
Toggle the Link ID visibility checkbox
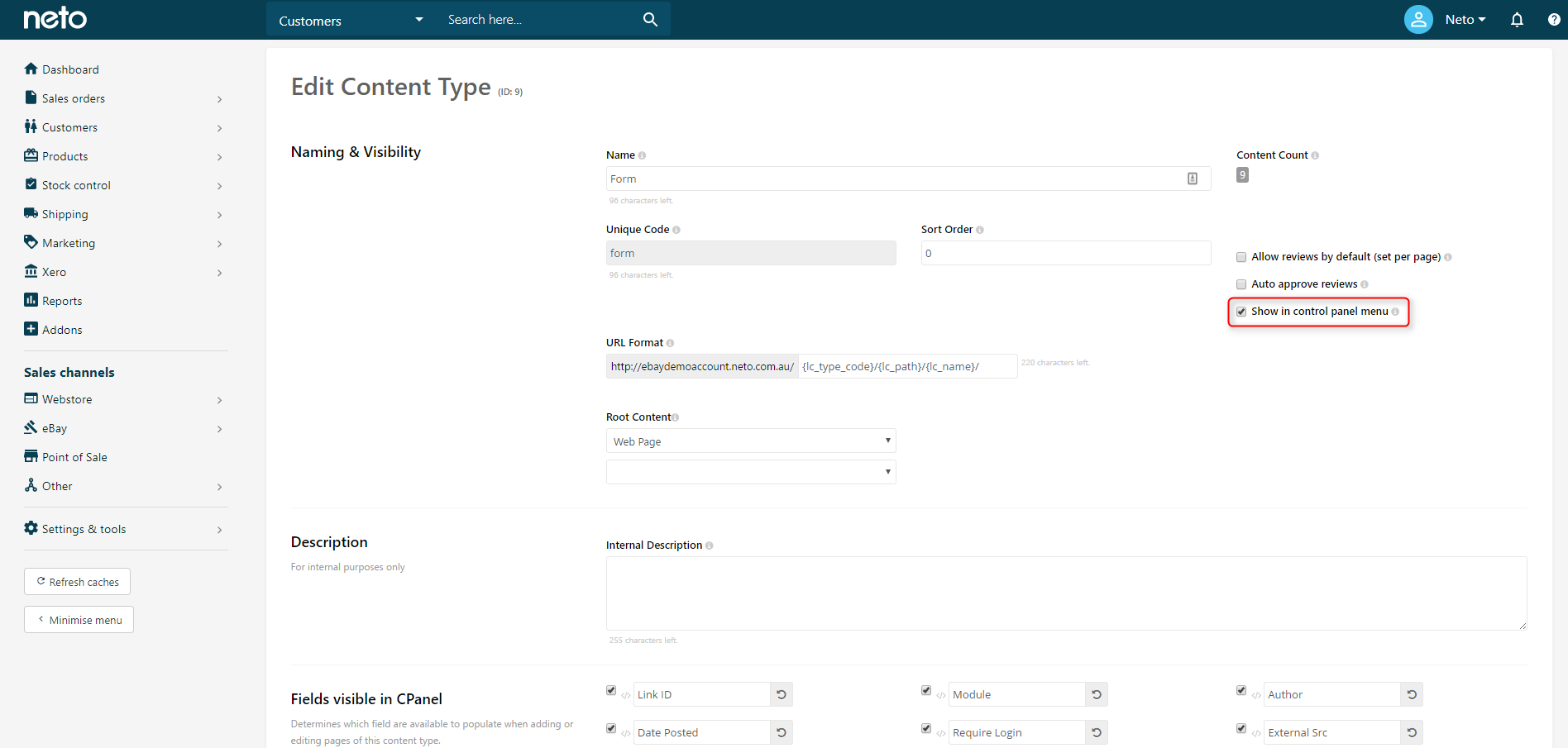click(x=611, y=690)
